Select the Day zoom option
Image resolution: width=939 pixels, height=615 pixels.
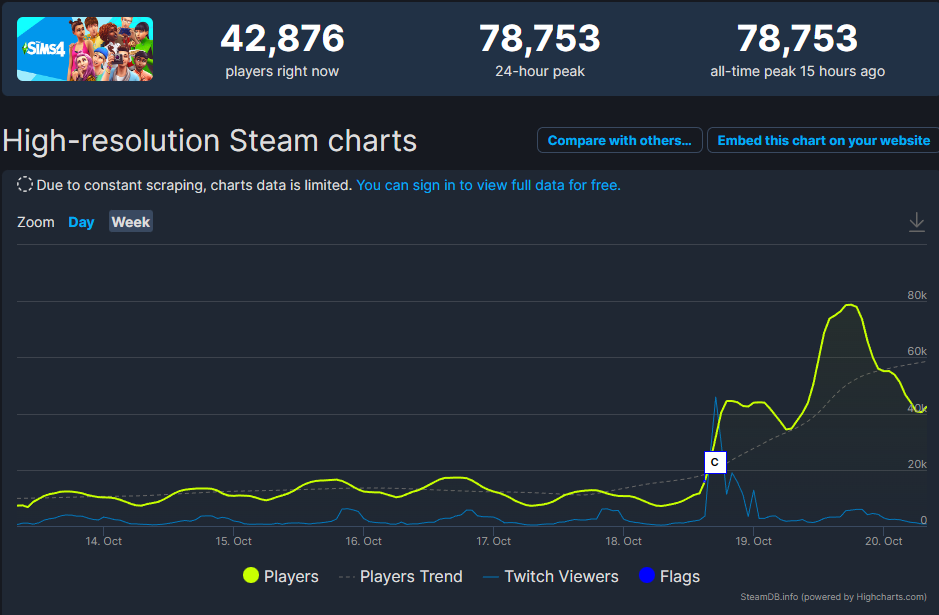tap(81, 222)
